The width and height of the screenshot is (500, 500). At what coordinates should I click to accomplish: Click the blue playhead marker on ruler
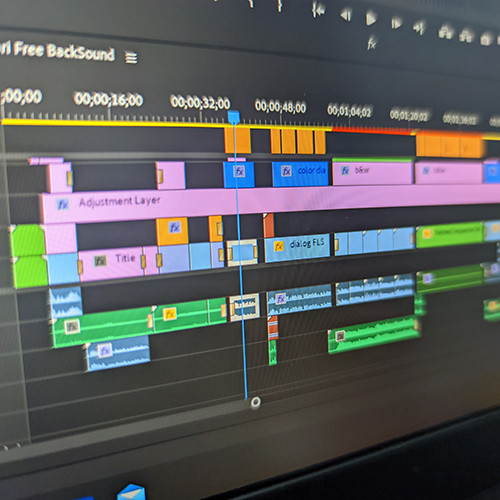[234, 117]
